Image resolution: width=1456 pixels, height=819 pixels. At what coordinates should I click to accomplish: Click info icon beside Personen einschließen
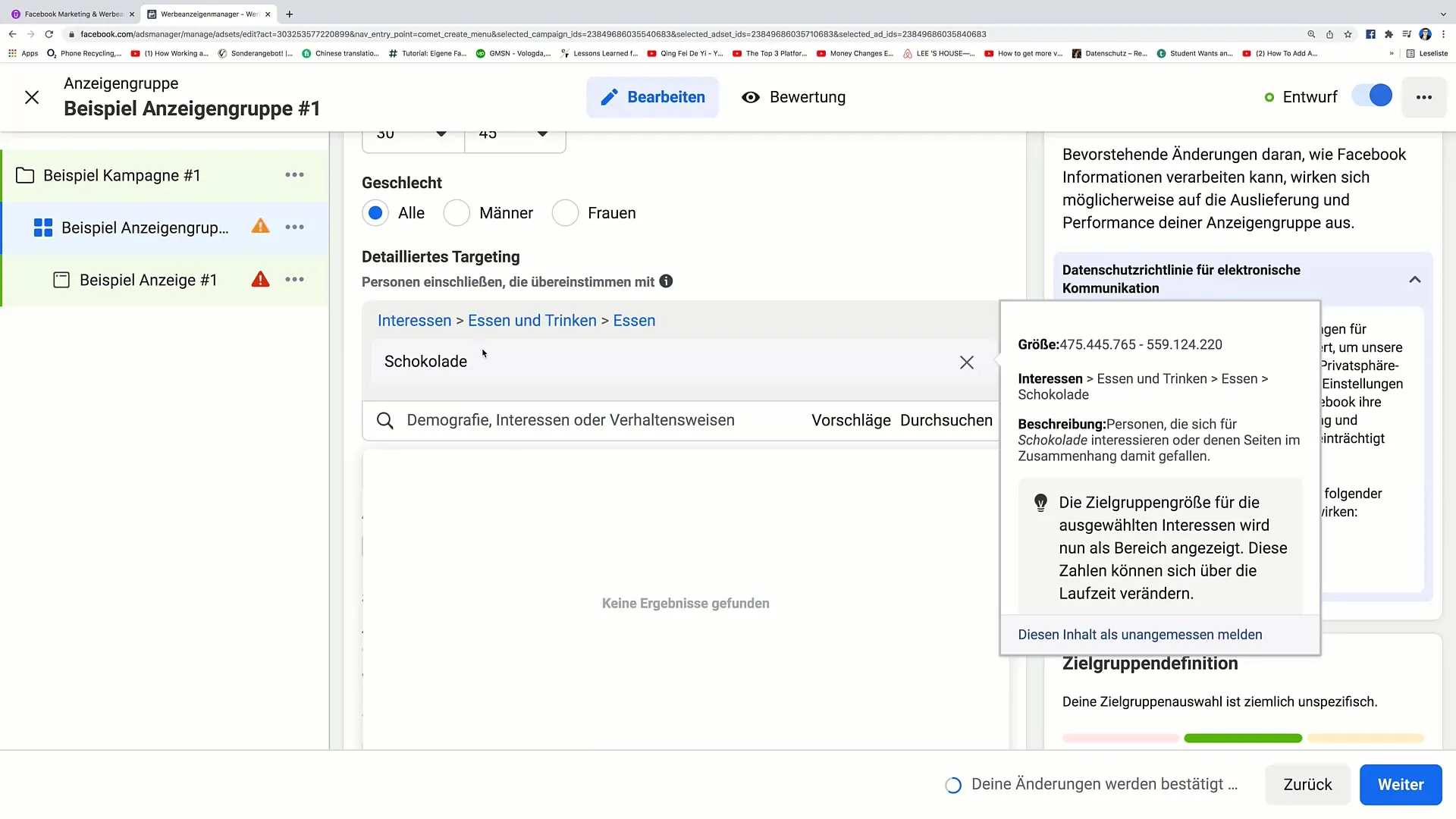coord(666,281)
